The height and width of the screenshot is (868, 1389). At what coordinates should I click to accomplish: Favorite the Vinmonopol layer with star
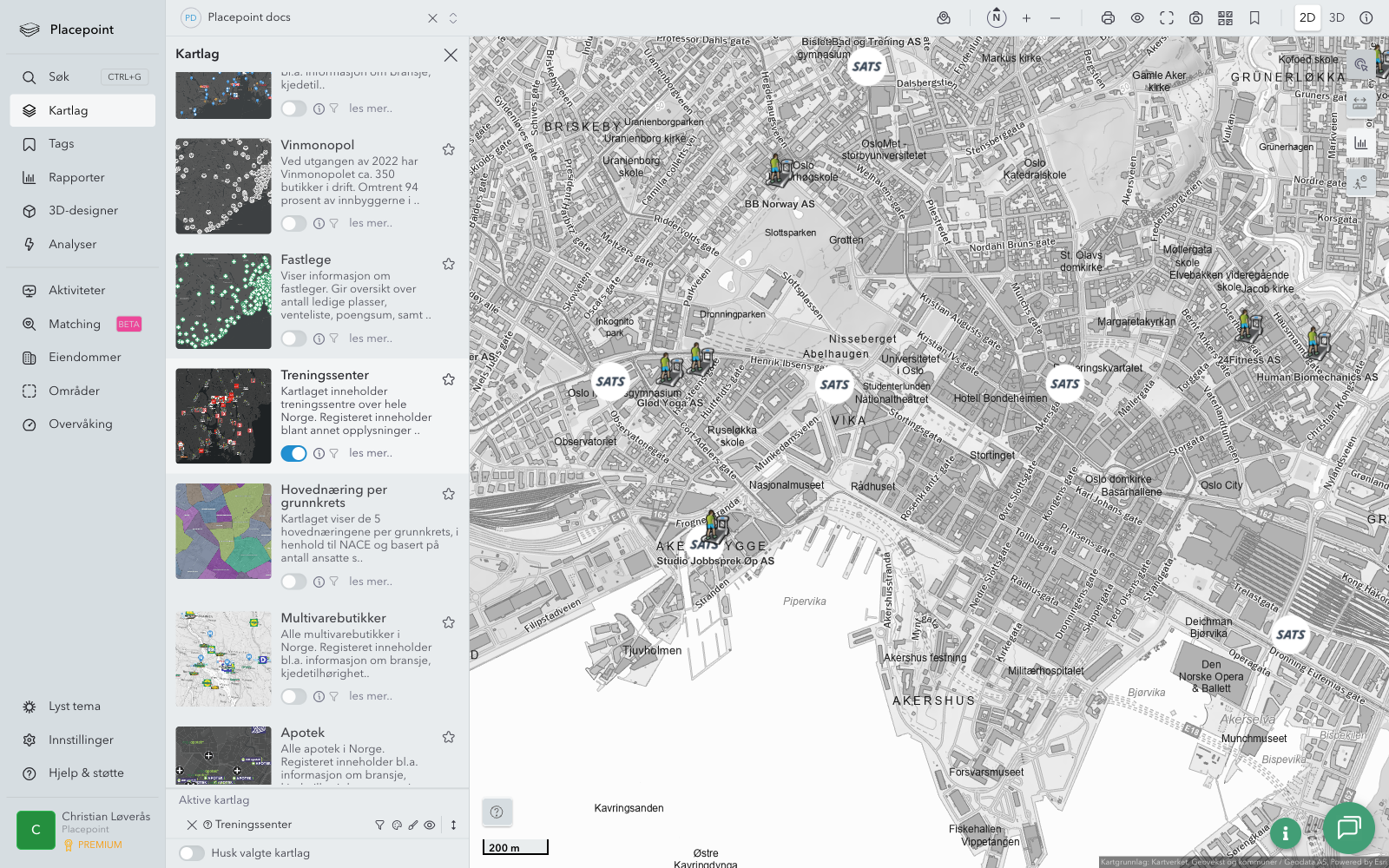point(449,149)
